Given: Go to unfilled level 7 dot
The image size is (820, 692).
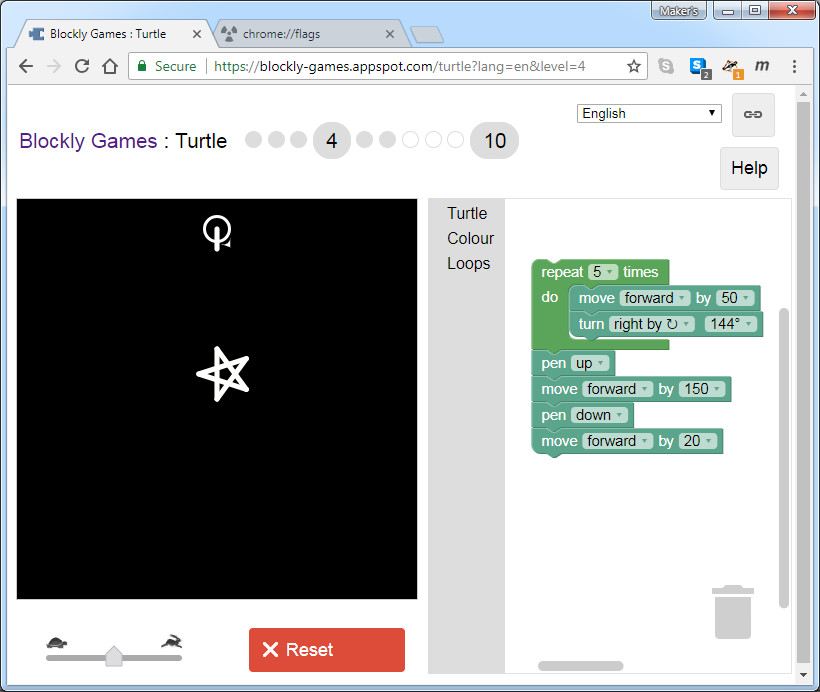Looking at the screenshot, I should (x=411, y=140).
